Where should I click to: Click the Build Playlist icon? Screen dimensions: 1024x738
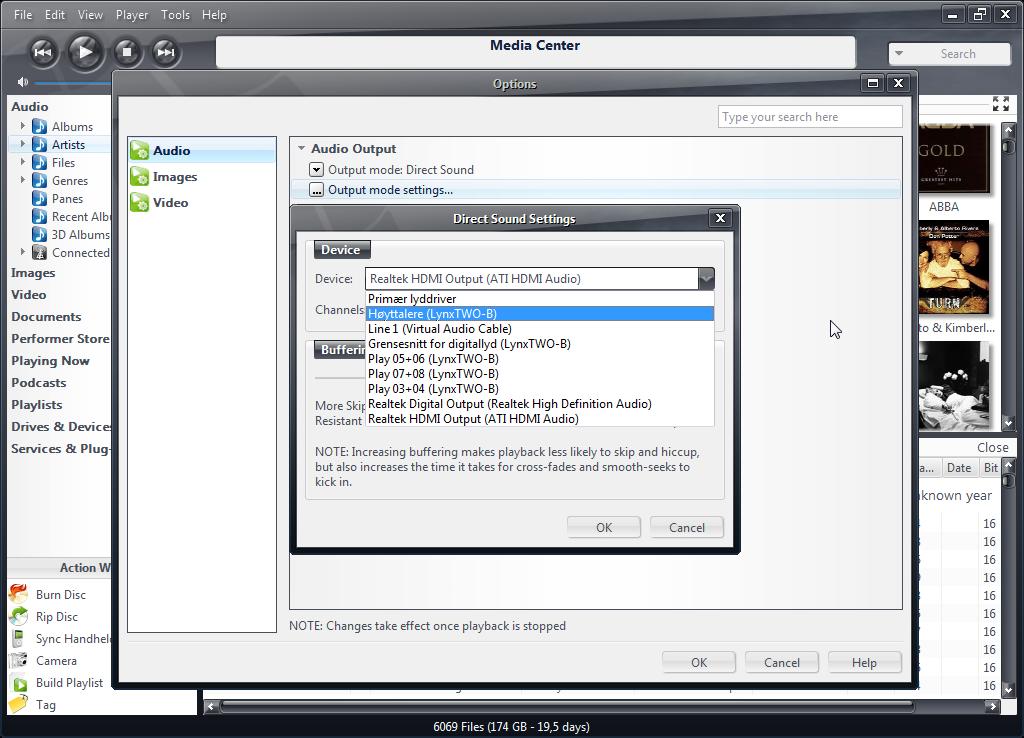click(x=20, y=683)
